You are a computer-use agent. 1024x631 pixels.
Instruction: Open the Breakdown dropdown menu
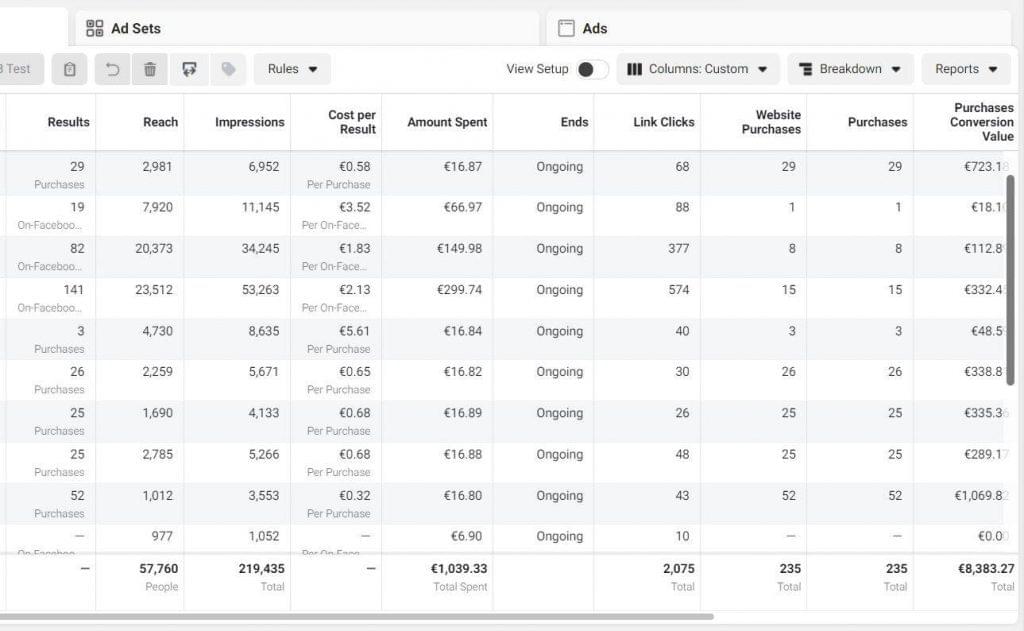click(x=850, y=69)
